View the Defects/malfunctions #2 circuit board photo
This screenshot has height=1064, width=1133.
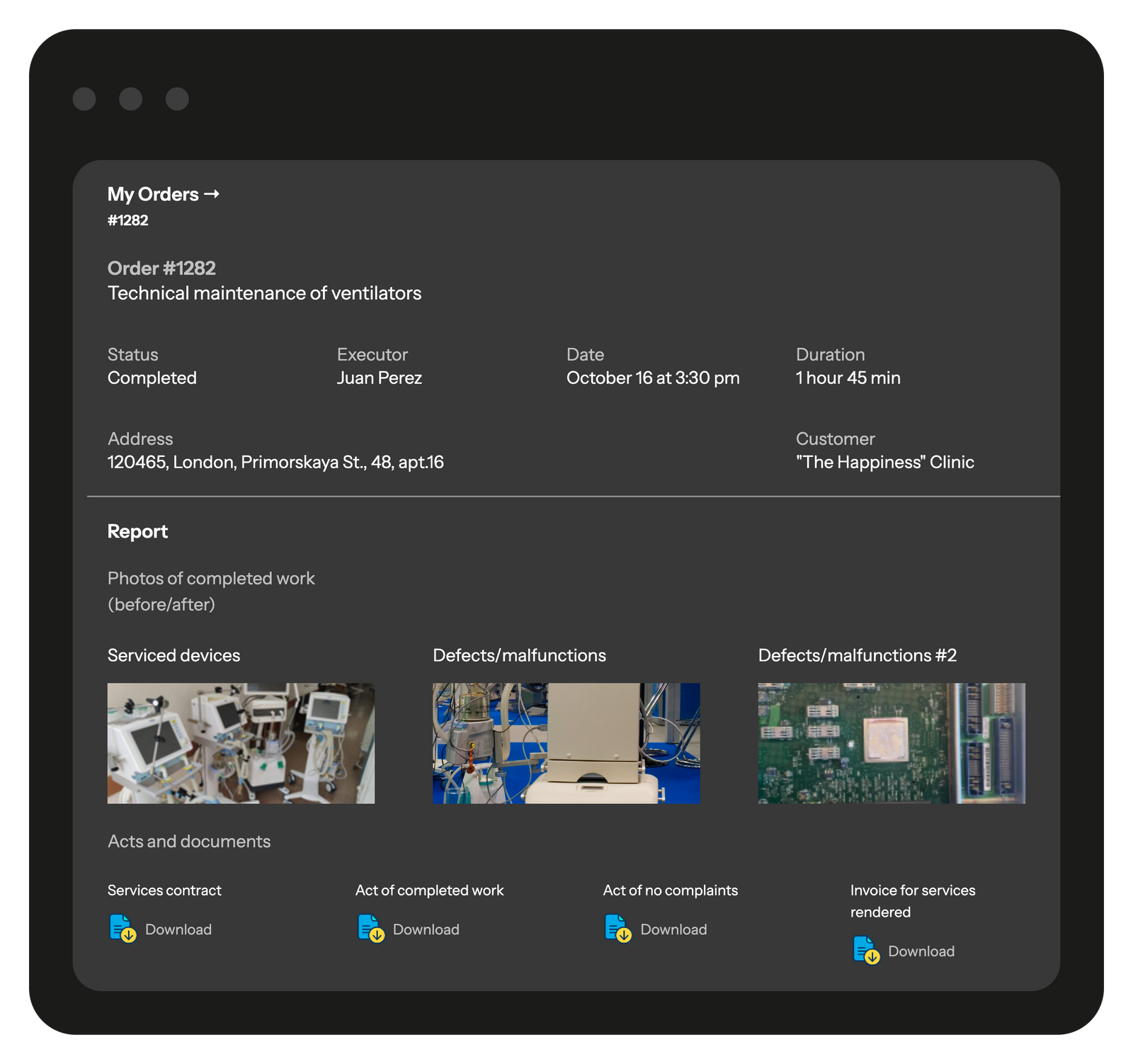(892, 743)
